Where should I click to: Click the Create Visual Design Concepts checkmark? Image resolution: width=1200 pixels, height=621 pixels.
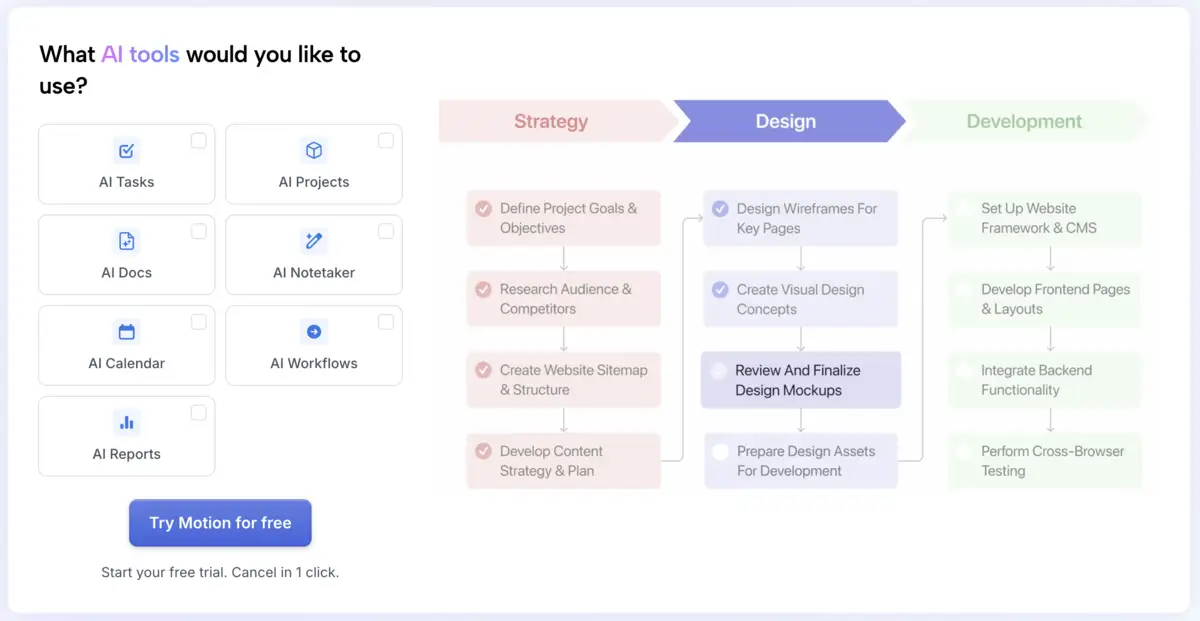720,290
